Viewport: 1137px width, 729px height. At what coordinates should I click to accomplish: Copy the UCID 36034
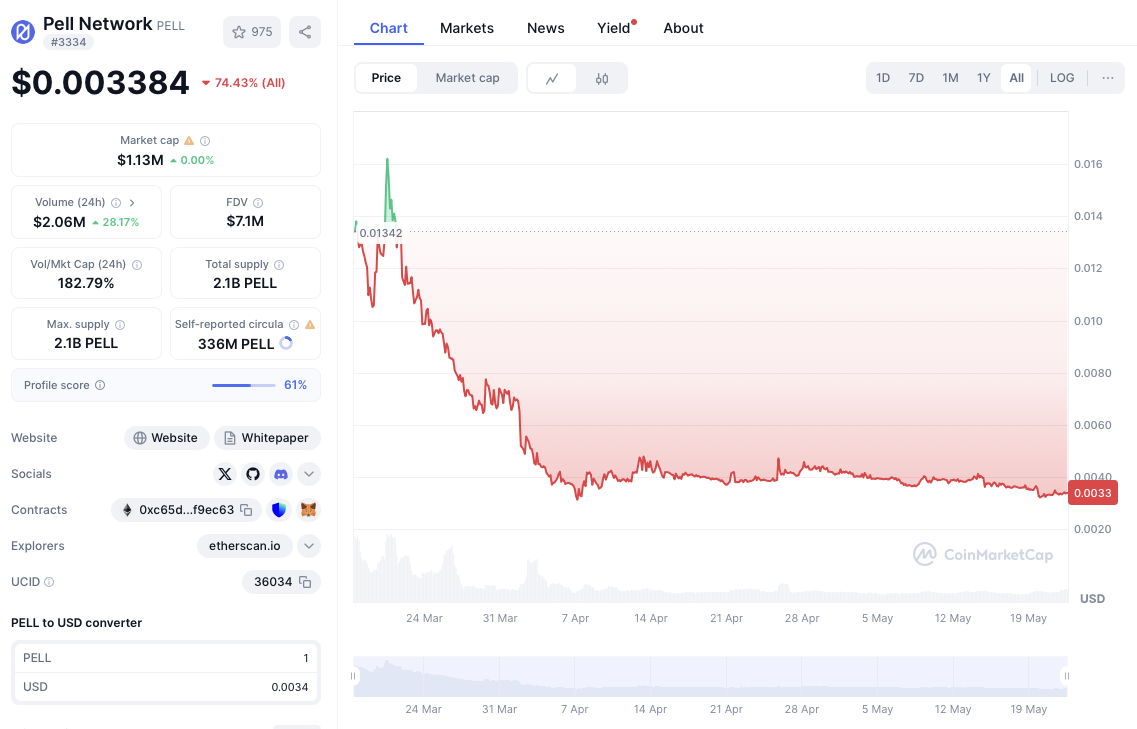pyautogui.click(x=305, y=582)
